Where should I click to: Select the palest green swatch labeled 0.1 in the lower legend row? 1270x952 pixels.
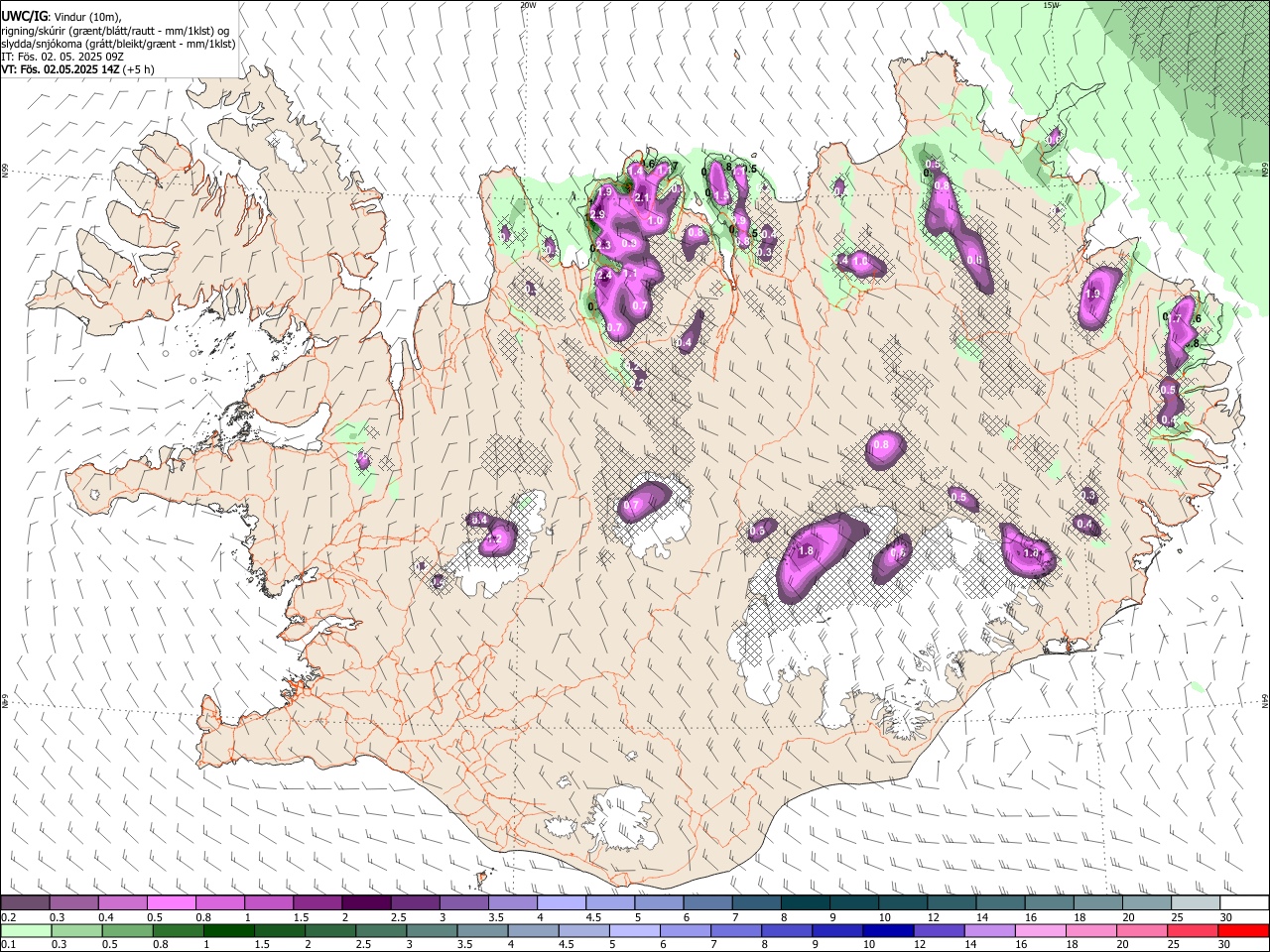[25, 930]
